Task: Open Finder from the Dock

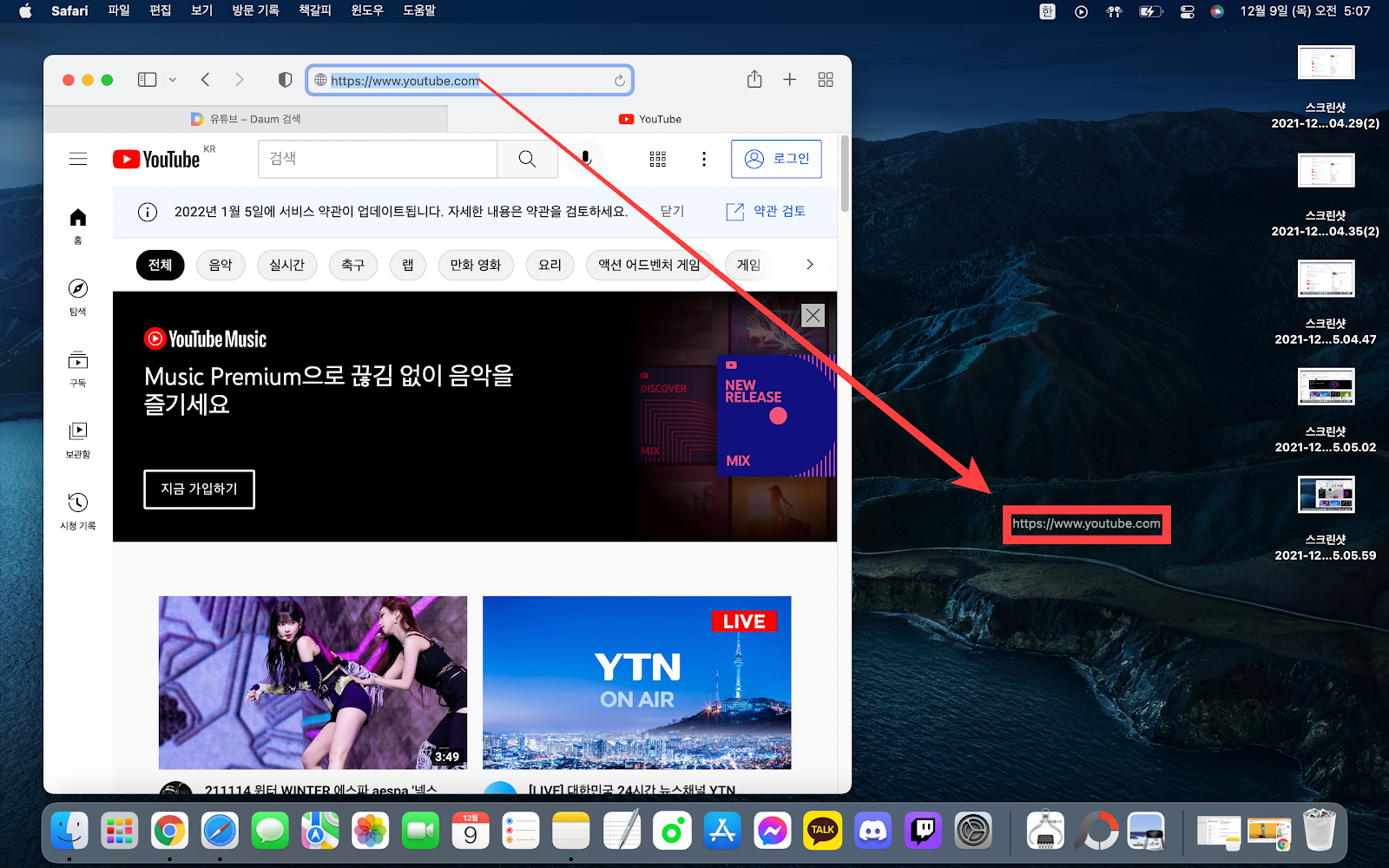Action: [x=69, y=832]
